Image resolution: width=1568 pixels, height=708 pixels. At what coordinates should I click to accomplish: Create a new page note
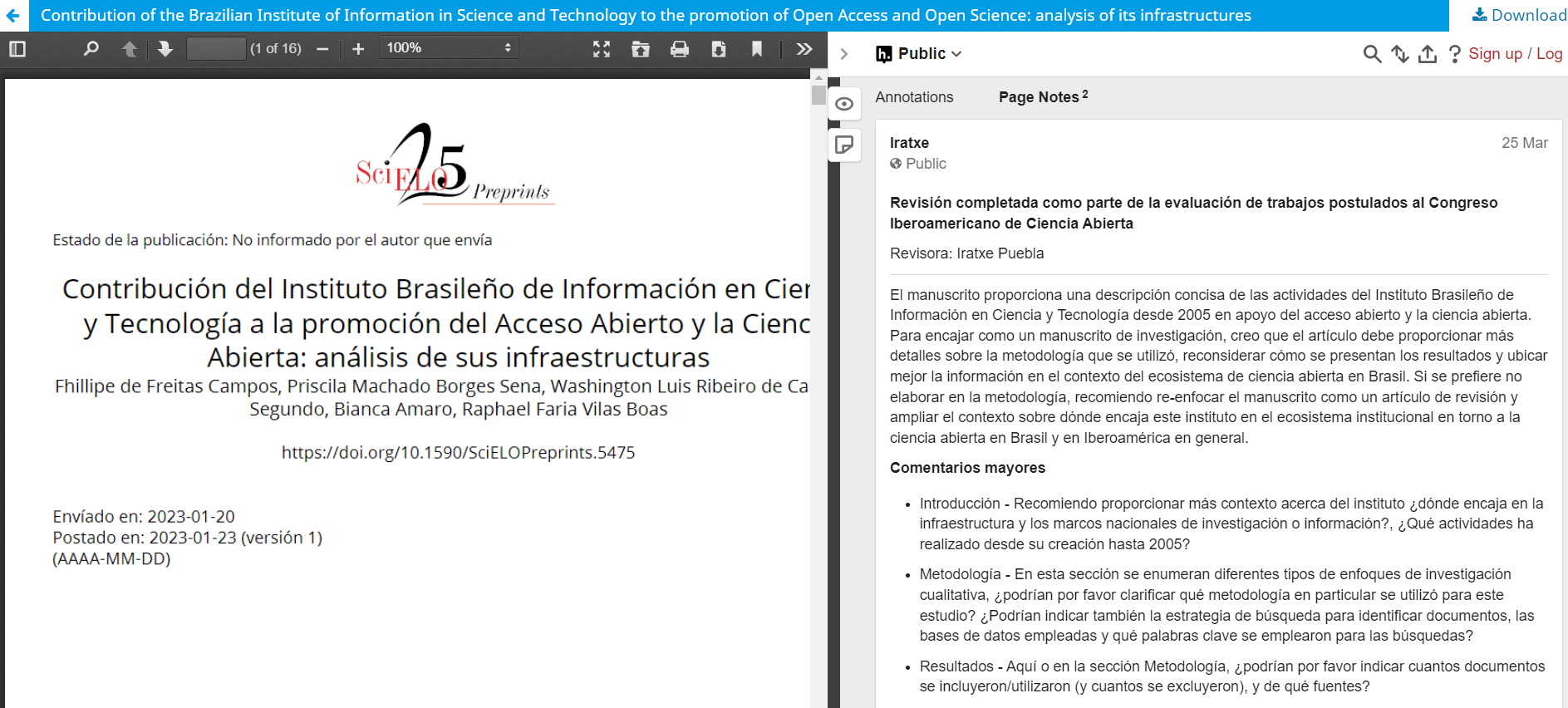(x=844, y=145)
